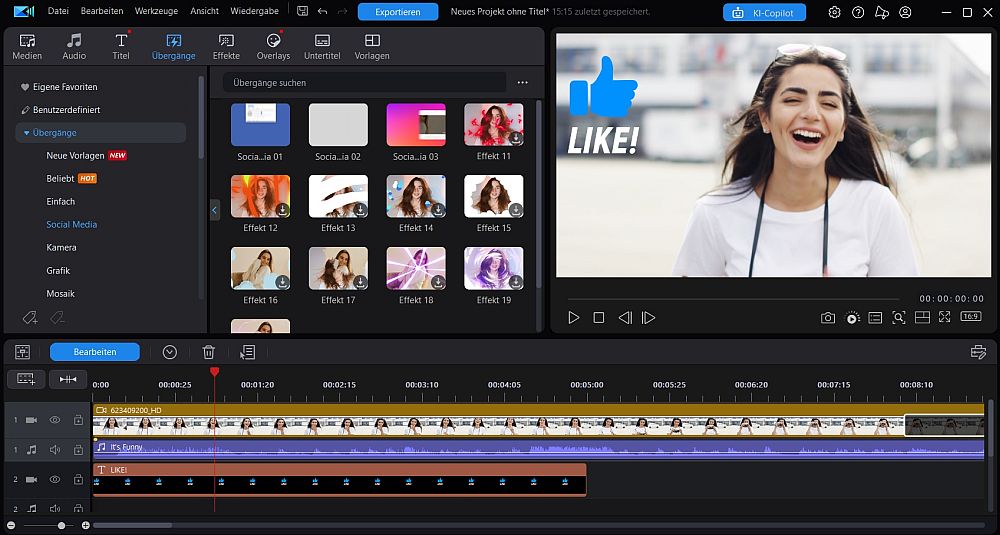The image size is (1000, 535).
Task: Zoom in the timeline with plus button
Action: click(85, 525)
